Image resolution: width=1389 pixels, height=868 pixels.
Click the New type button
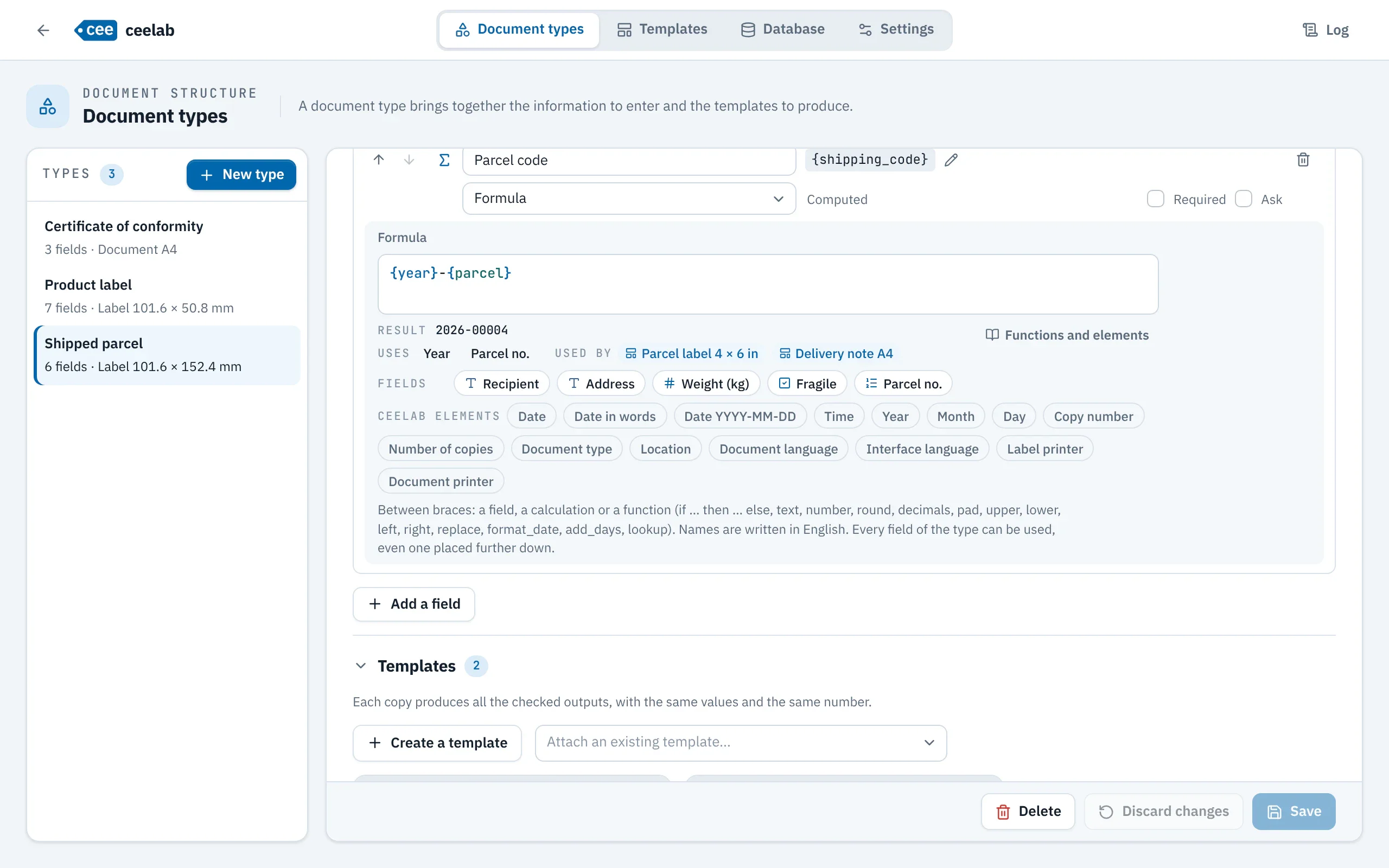(241, 174)
